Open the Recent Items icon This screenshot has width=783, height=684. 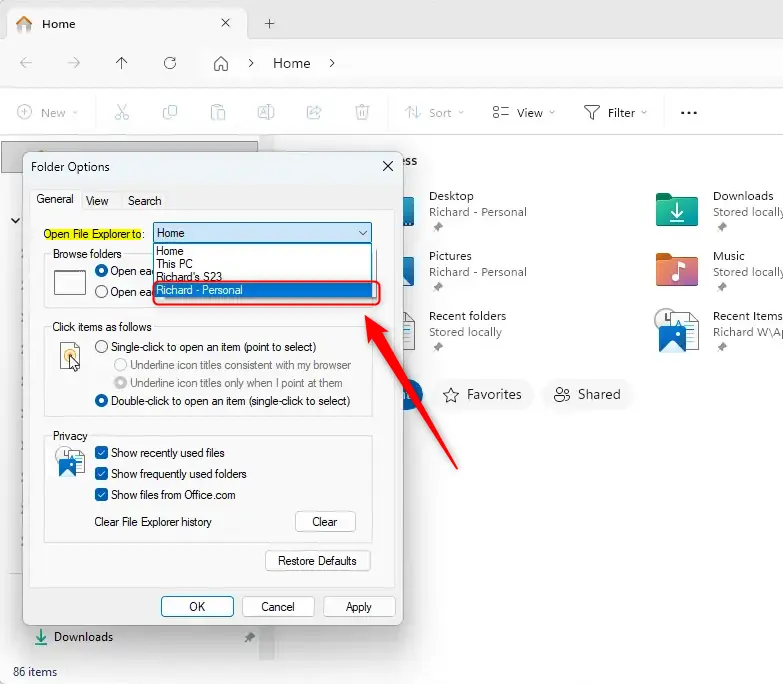[677, 330]
